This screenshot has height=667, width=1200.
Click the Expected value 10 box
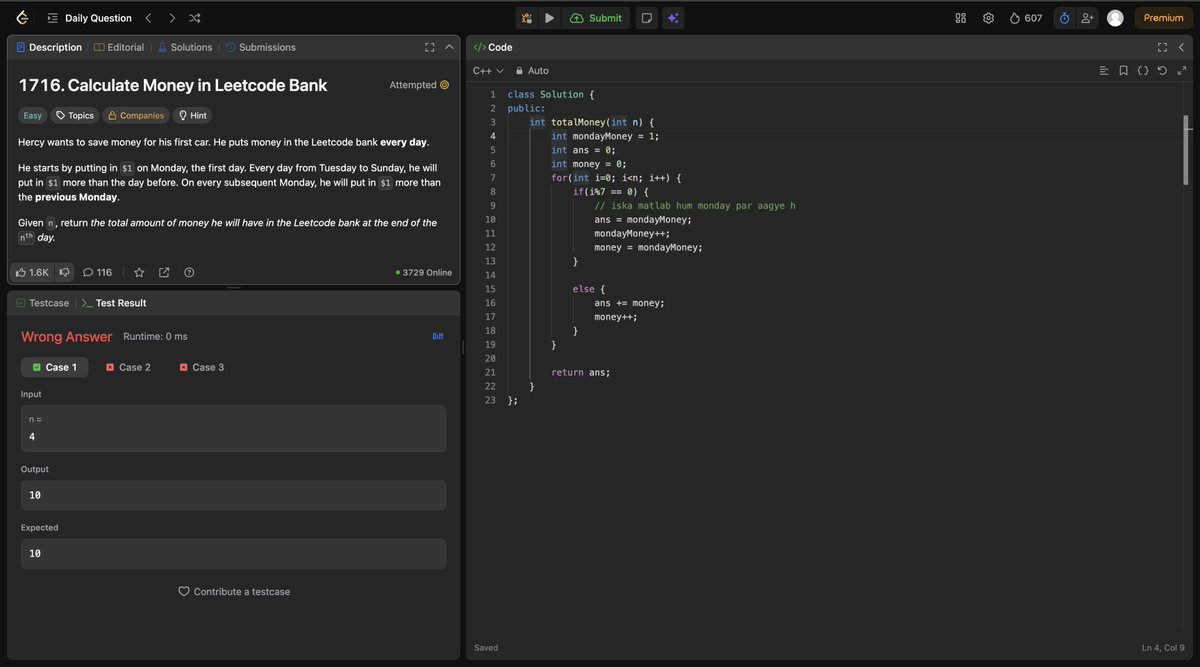[x=233, y=553]
